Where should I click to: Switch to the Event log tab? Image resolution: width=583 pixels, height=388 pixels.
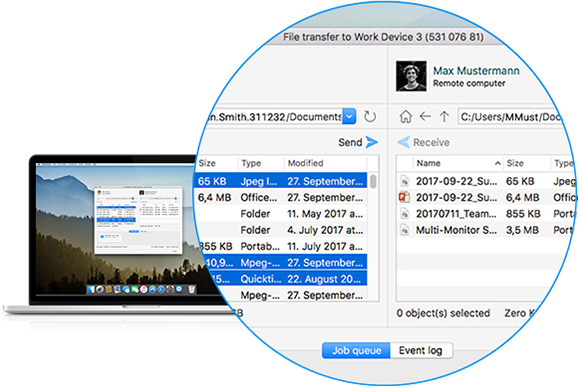click(421, 350)
